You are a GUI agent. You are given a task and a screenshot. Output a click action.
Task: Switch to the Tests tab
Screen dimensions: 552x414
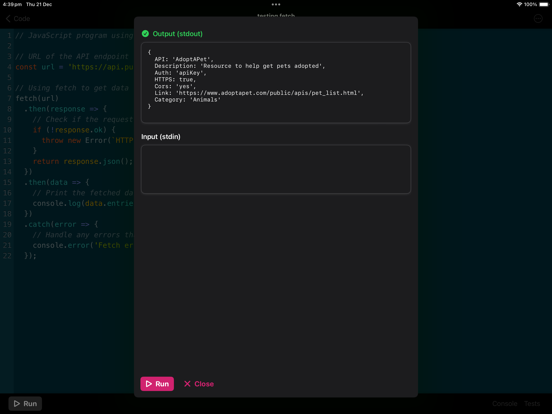click(532, 403)
